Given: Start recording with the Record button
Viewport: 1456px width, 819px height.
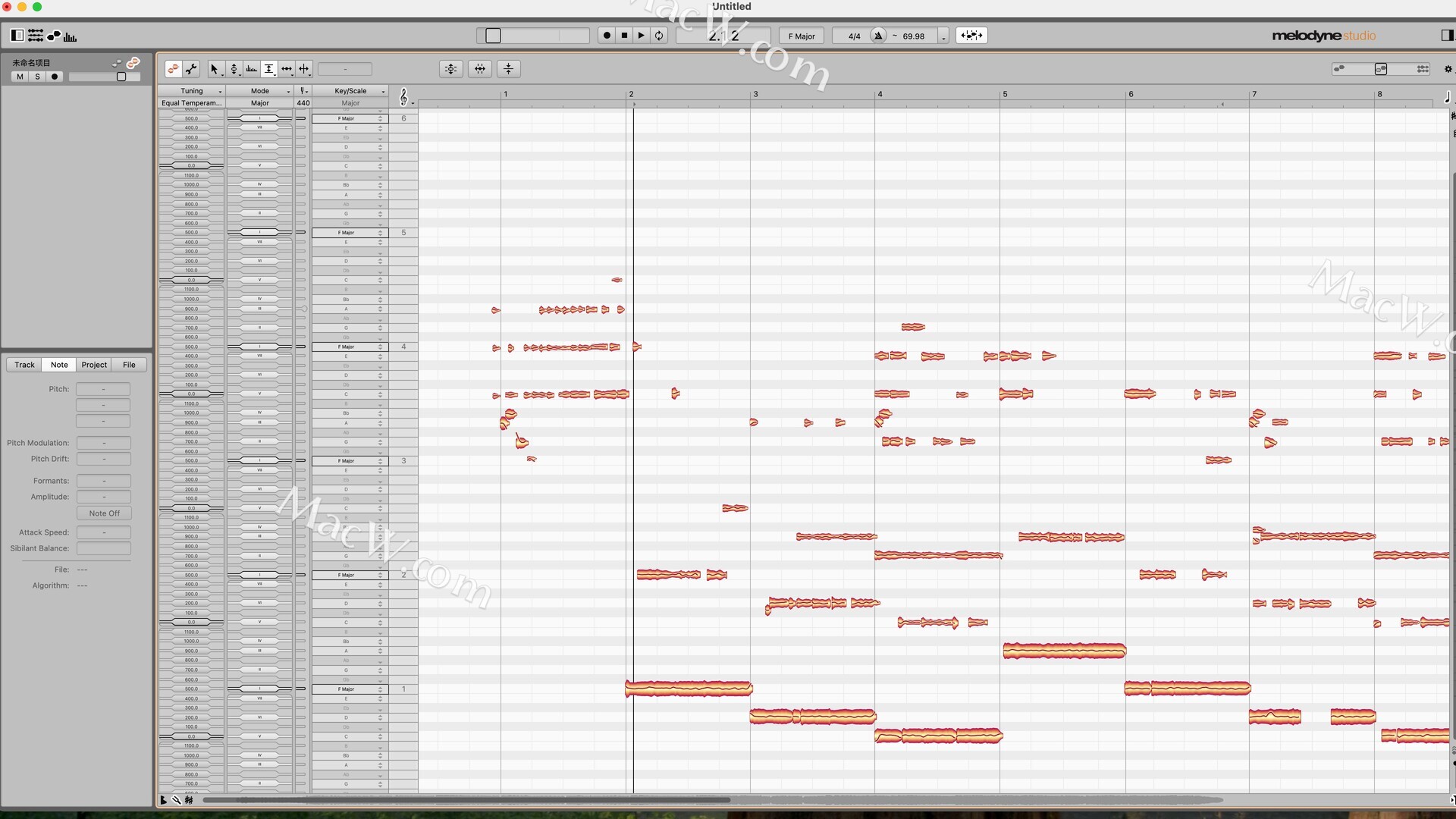Looking at the screenshot, I should (607, 36).
